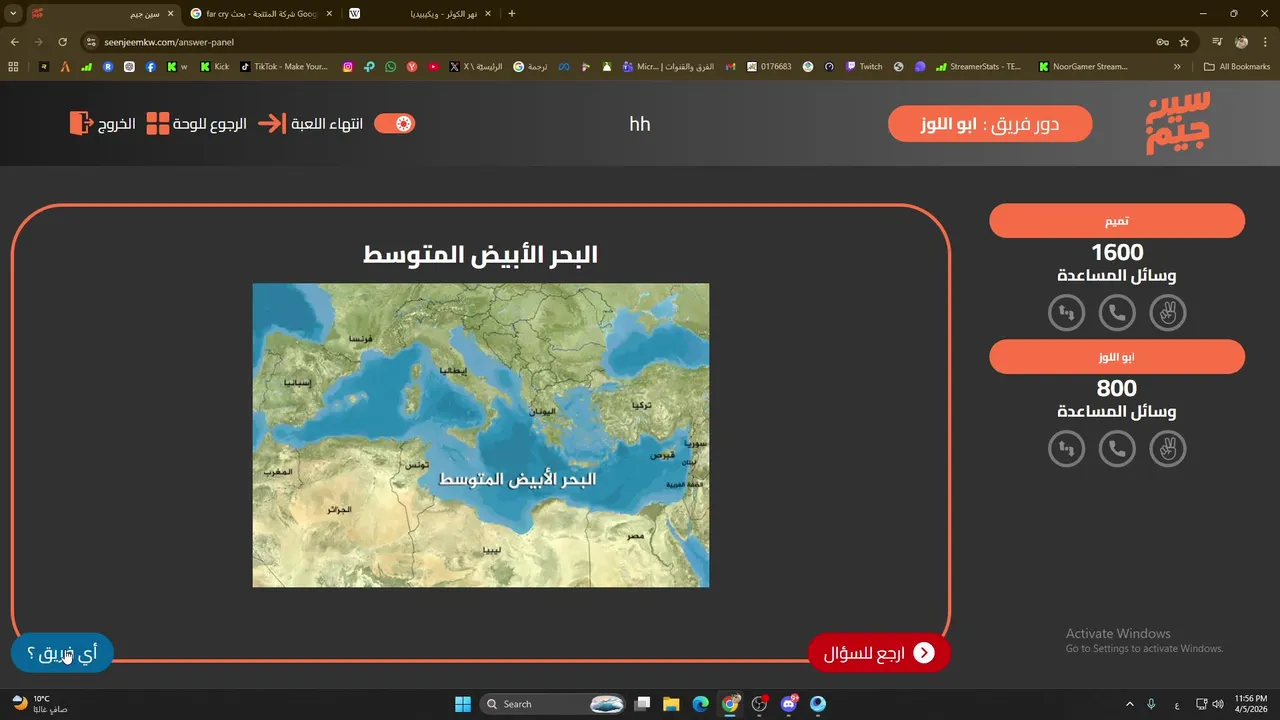Select the ابو اللوز team name pill

pyautogui.click(x=1117, y=357)
